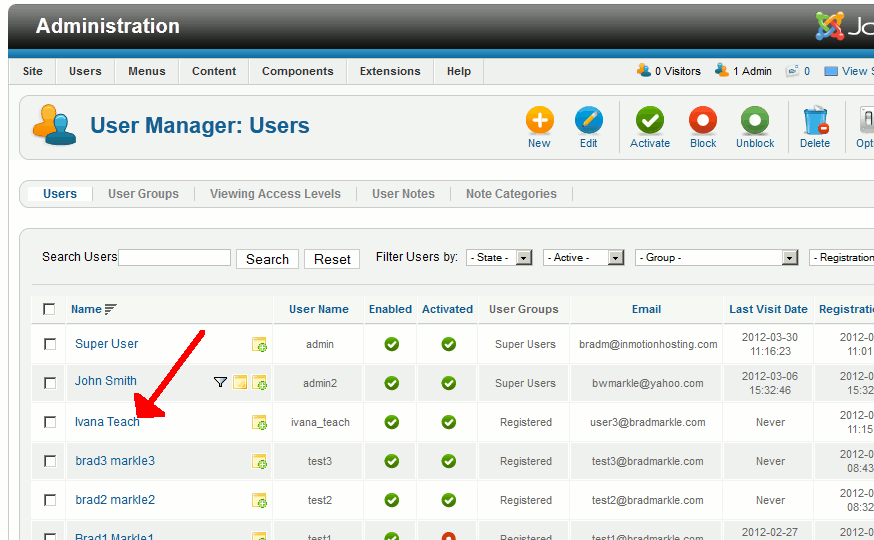Tick the select-all checkbox in table header
Image resolution: width=874 pixels, height=540 pixels.
[x=49, y=309]
